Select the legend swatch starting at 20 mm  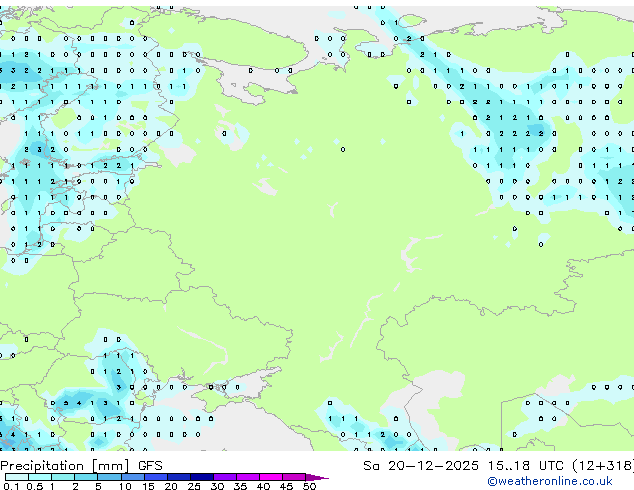point(179,477)
